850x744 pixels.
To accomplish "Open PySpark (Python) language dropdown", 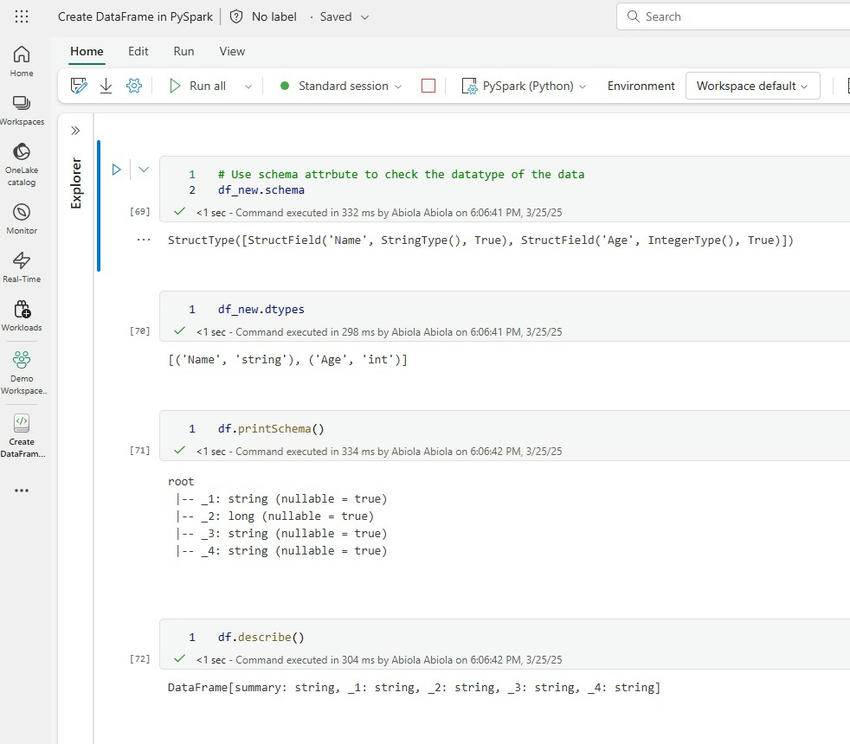I will click(x=525, y=86).
